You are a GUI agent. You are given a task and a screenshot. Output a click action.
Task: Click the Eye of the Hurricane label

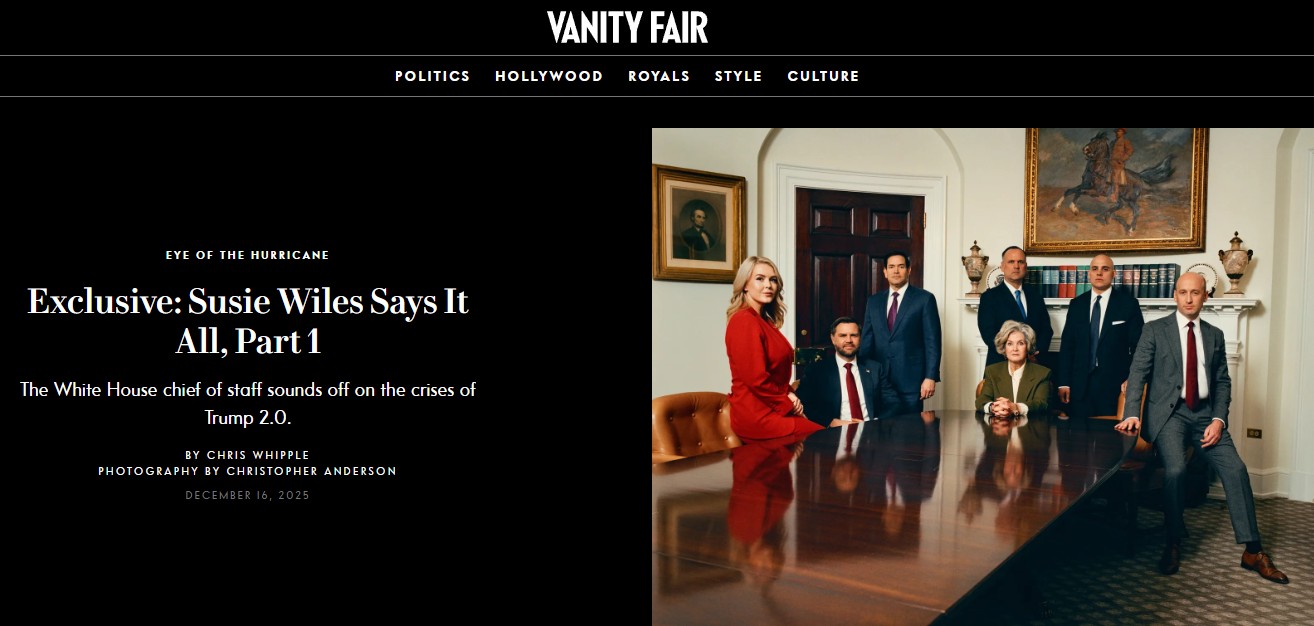247,255
